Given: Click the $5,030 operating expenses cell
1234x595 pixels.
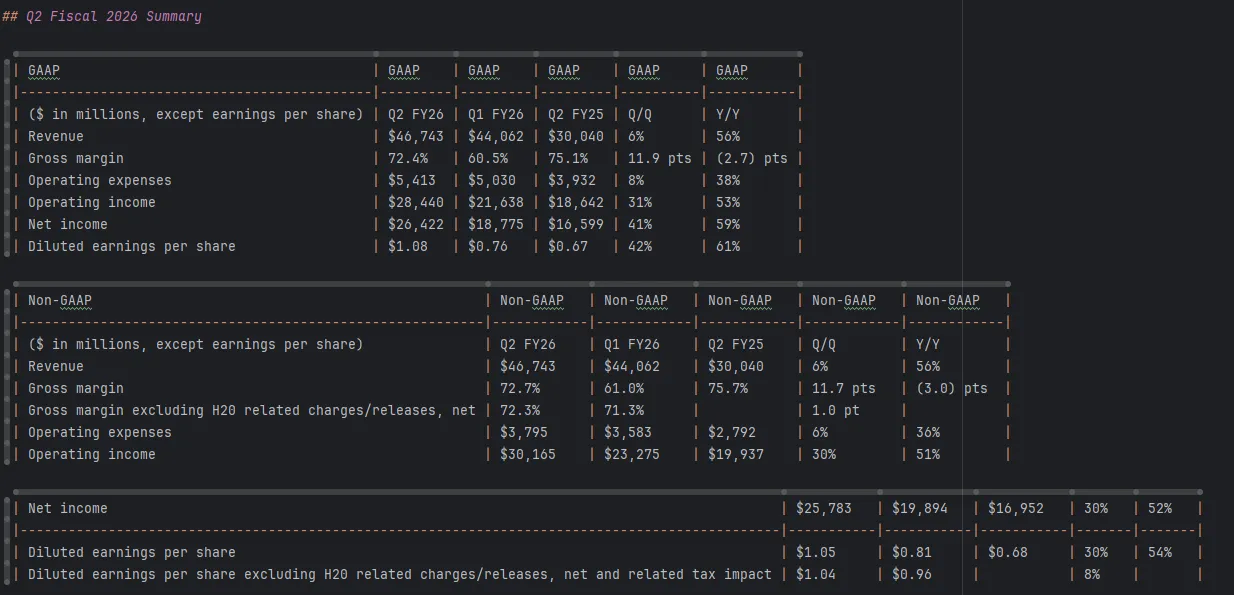Looking at the screenshot, I should click(x=492, y=180).
